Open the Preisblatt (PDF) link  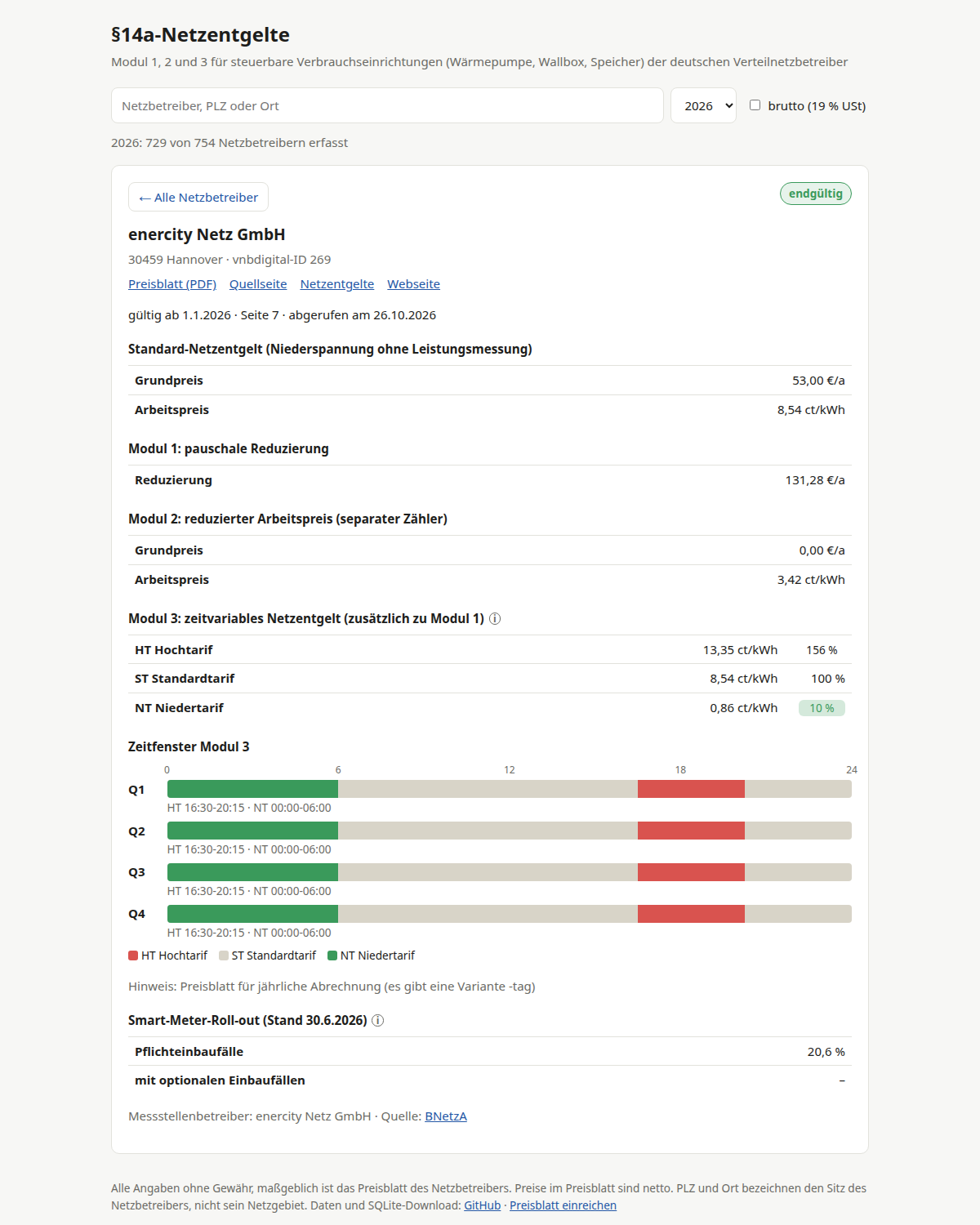click(172, 284)
